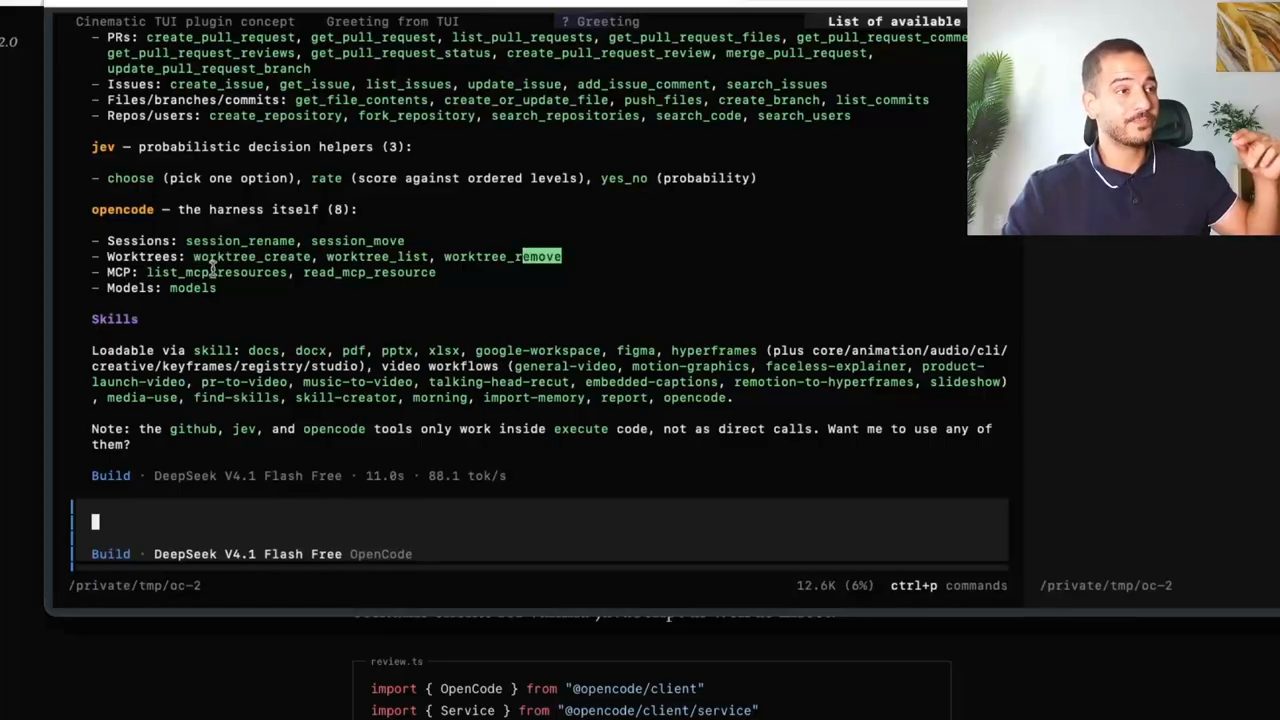
Task: Select fork_repository in the Repos line
Action: [416, 116]
